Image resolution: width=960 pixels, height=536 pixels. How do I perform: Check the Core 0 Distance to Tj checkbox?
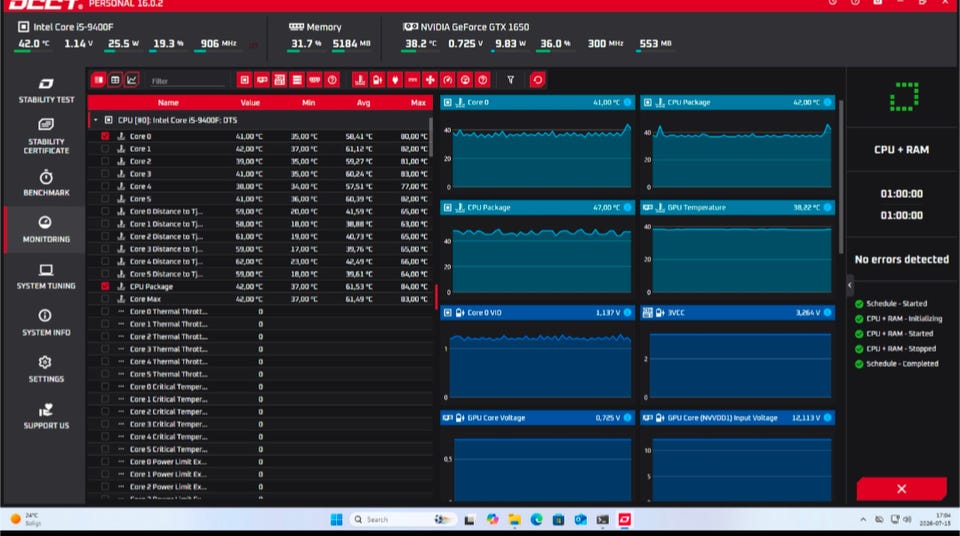pyautogui.click(x=105, y=211)
